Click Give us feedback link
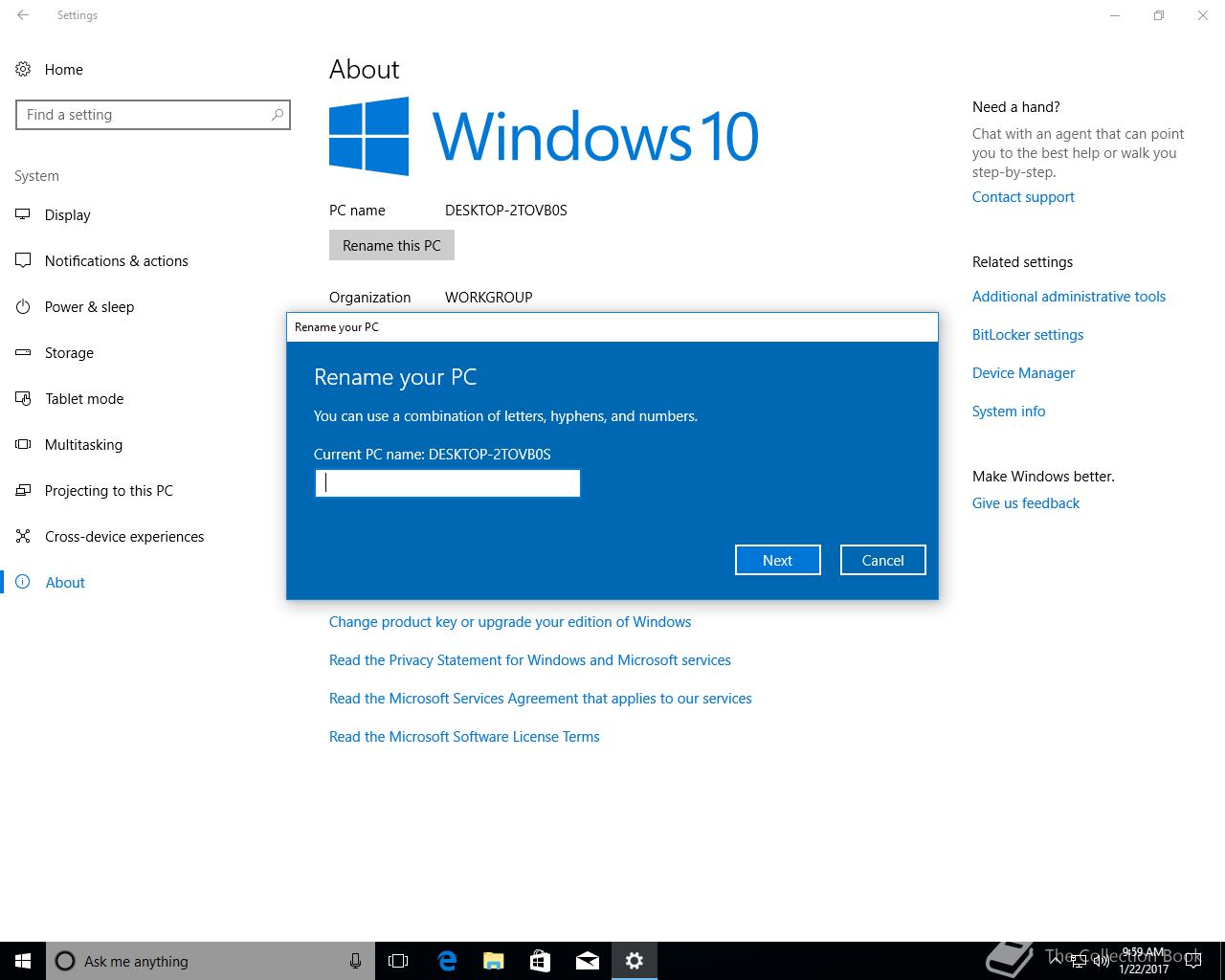 coord(1026,503)
